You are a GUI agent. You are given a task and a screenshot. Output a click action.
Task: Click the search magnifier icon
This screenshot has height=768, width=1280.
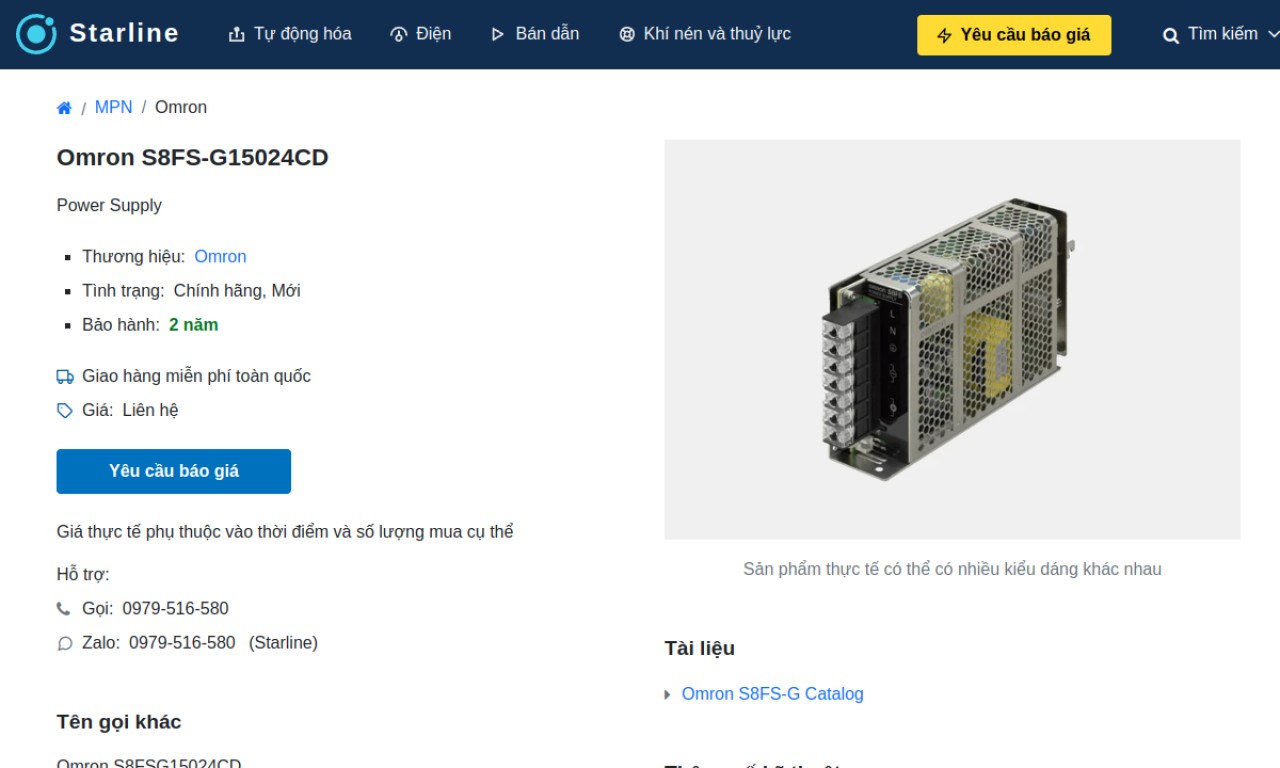tap(1171, 36)
